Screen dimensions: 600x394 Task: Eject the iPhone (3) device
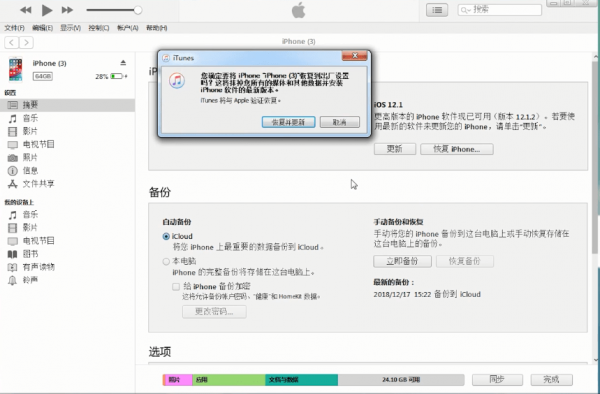123,63
